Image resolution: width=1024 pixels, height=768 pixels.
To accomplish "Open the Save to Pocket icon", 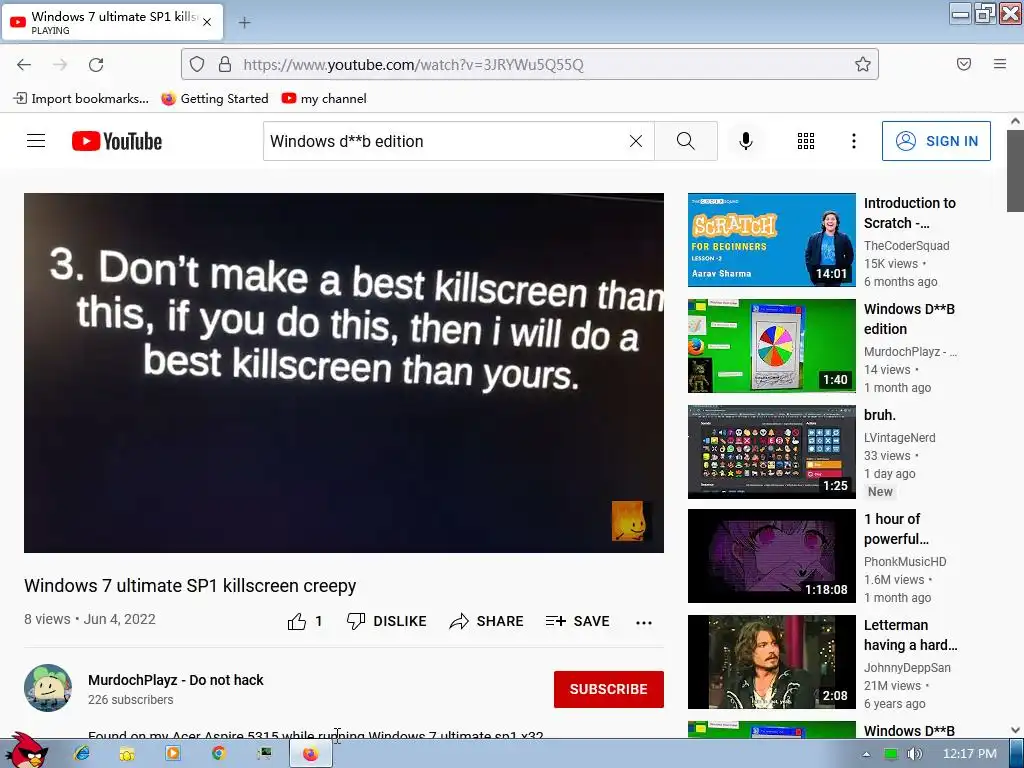I will click(x=964, y=64).
